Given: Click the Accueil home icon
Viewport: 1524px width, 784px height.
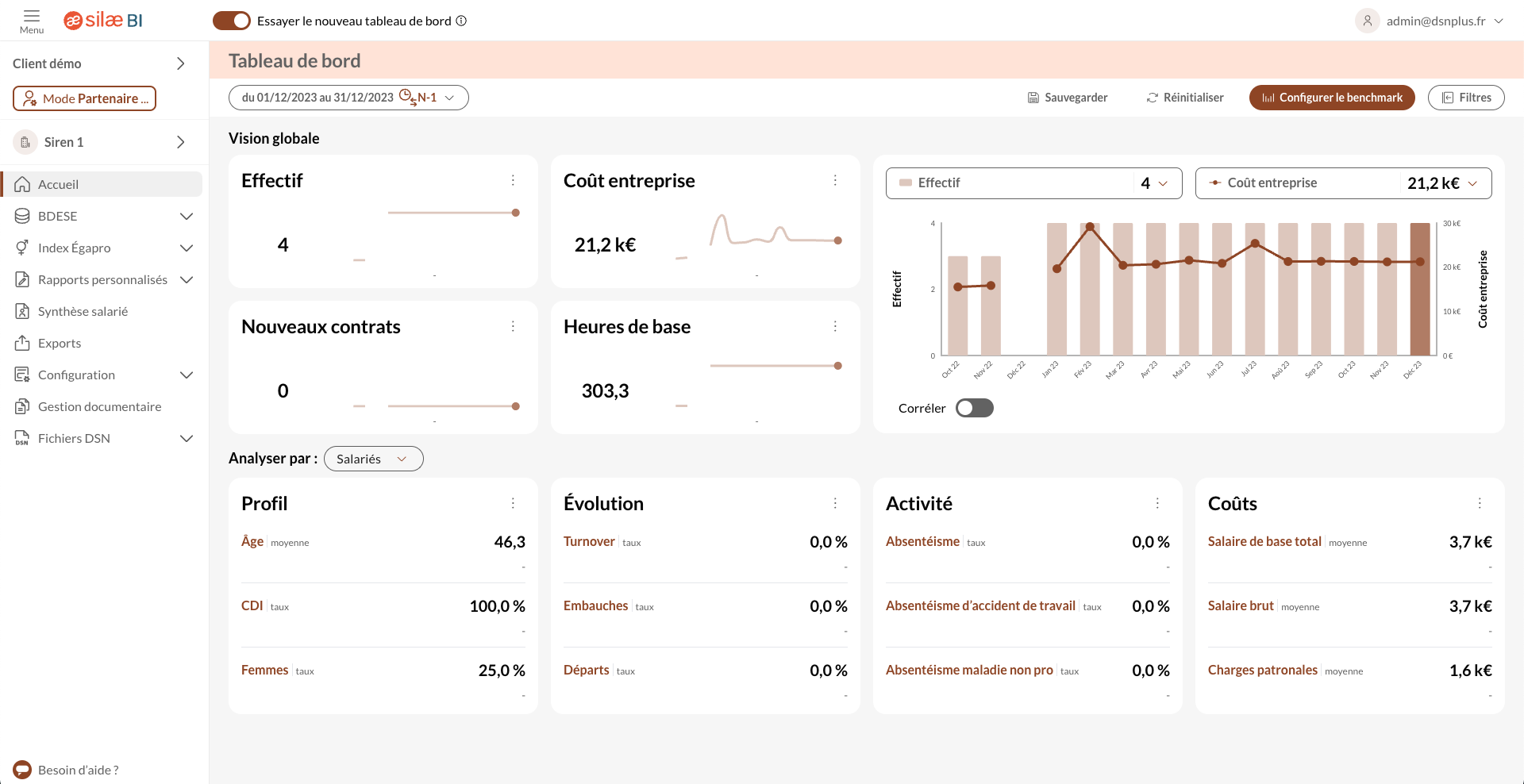Looking at the screenshot, I should 22,184.
